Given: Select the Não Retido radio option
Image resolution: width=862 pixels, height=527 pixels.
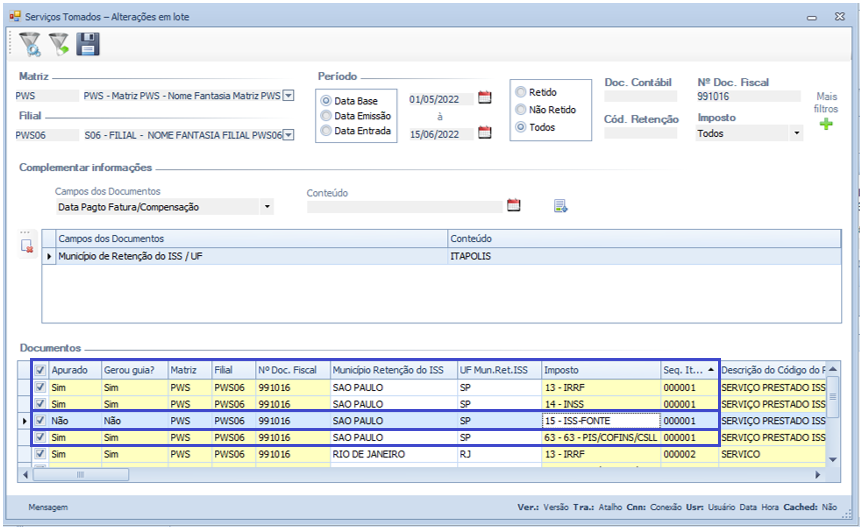Looking at the screenshot, I should (520, 110).
